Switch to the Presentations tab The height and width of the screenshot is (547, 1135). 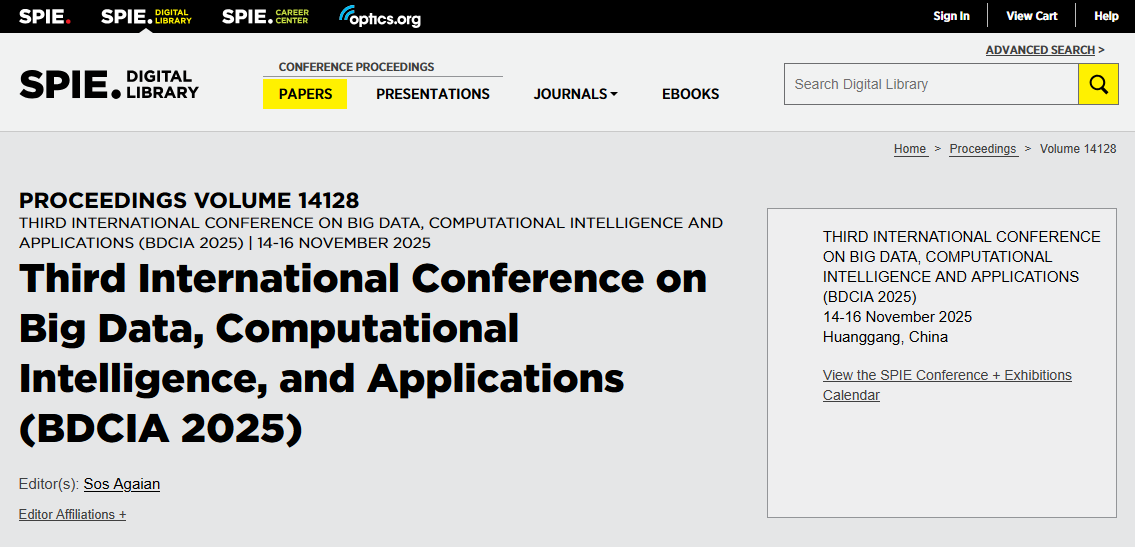[x=433, y=94]
